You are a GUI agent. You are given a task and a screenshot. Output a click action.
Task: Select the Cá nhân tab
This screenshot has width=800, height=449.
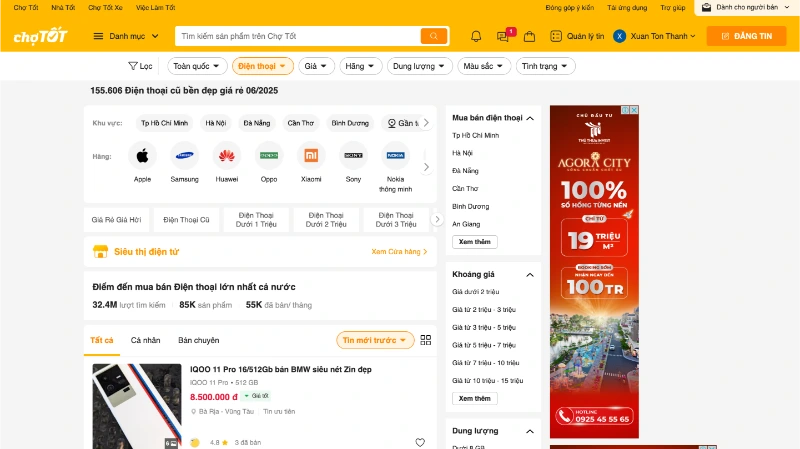(x=145, y=340)
